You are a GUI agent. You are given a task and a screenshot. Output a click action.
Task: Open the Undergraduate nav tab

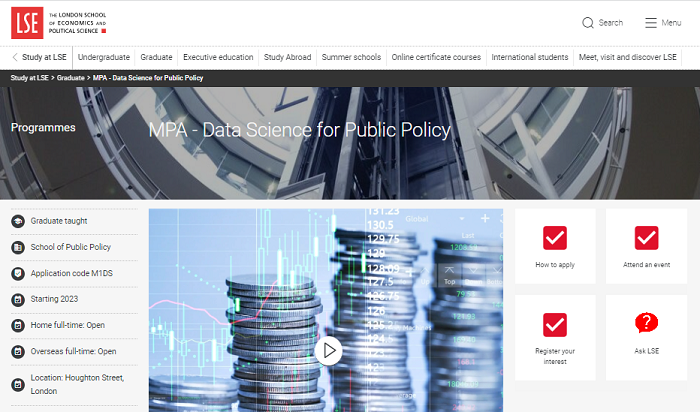(103, 57)
